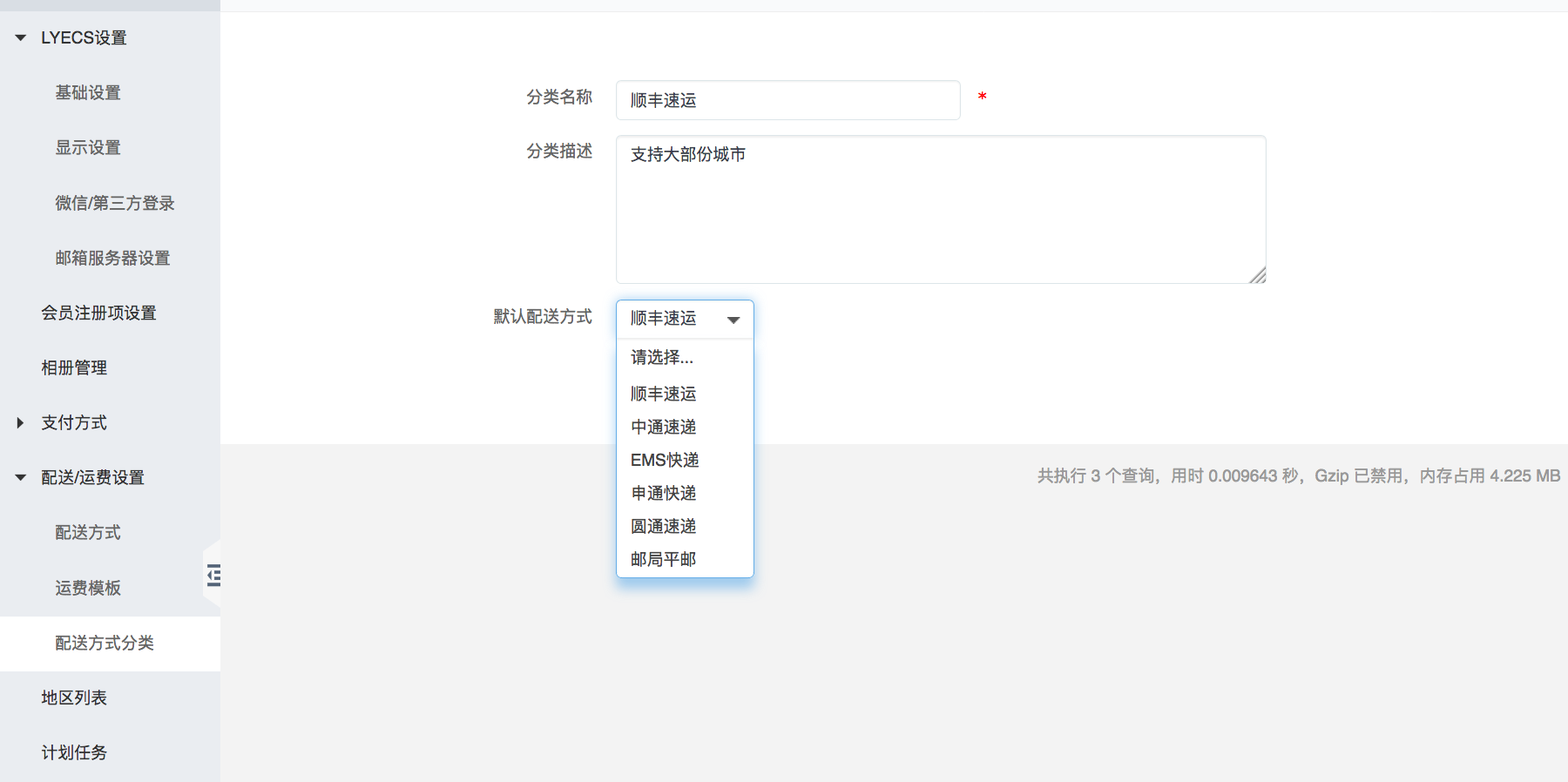Viewport: 1568px width, 782px height.
Task: Open 基础设置 in the sidebar
Action: (88, 92)
